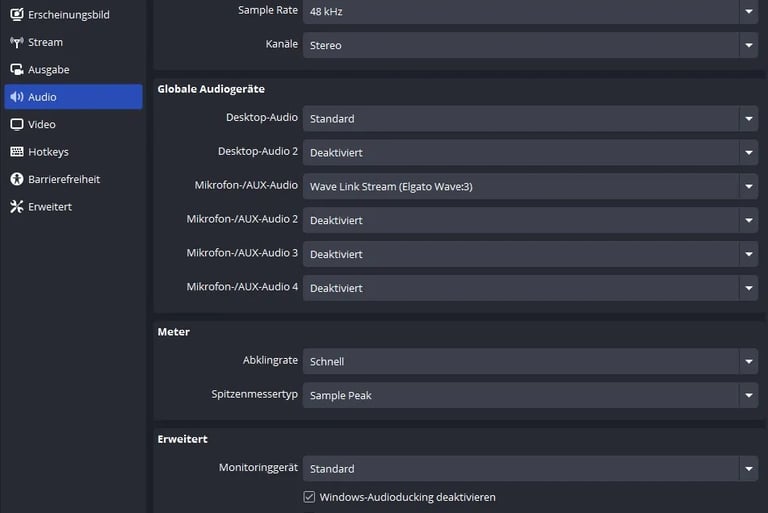This screenshot has width=768, height=513.
Task: Click the Video monitor icon
Action: pyautogui.click(x=17, y=124)
